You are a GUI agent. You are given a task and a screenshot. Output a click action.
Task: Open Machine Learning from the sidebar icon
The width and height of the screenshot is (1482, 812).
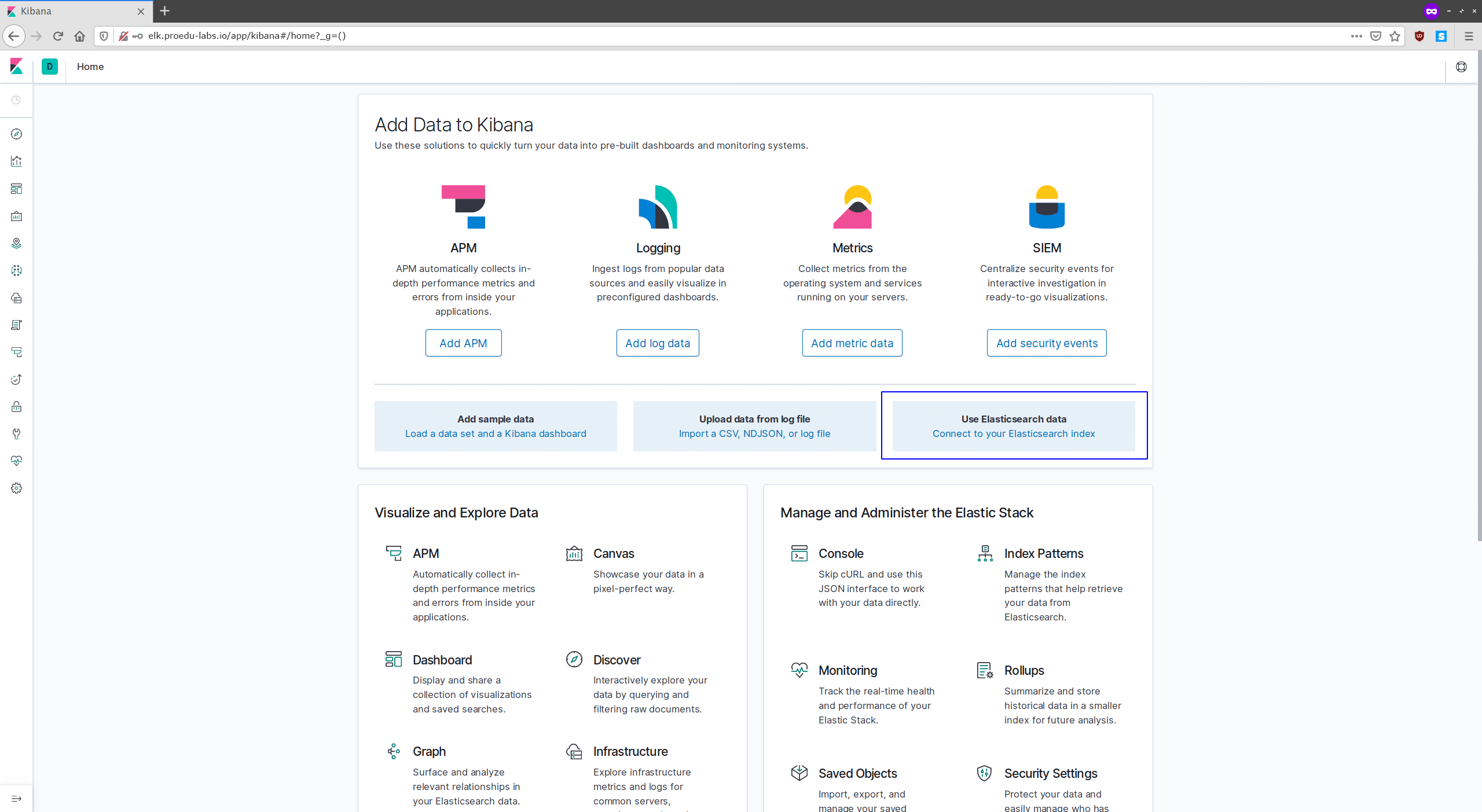(16, 270)
